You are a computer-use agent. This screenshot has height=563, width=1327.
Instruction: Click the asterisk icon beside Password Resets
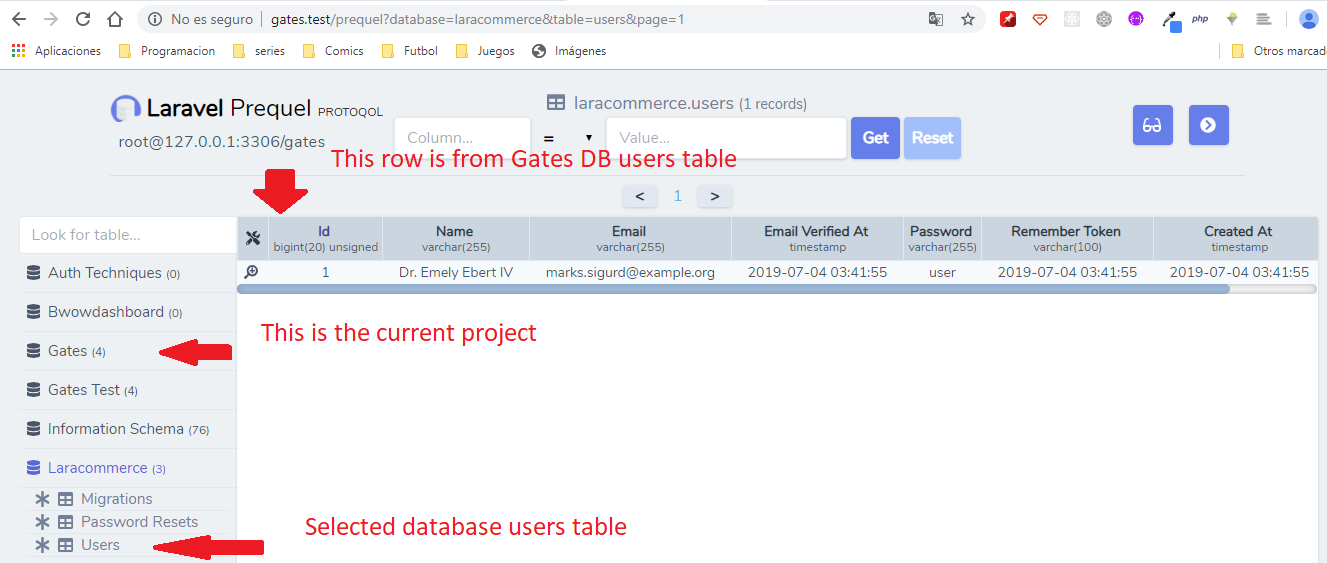42,522
